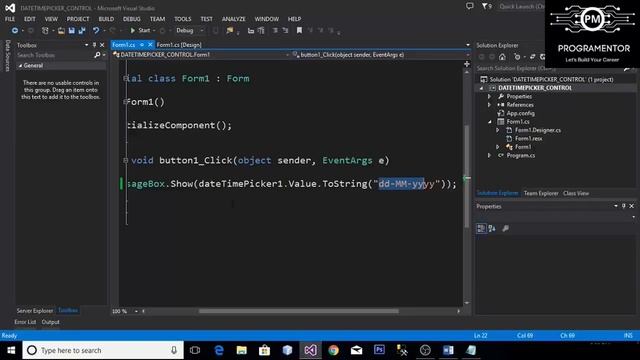Close the Form1.cs tab
Screen dimensions: 640x360
[x=150, y=45]
